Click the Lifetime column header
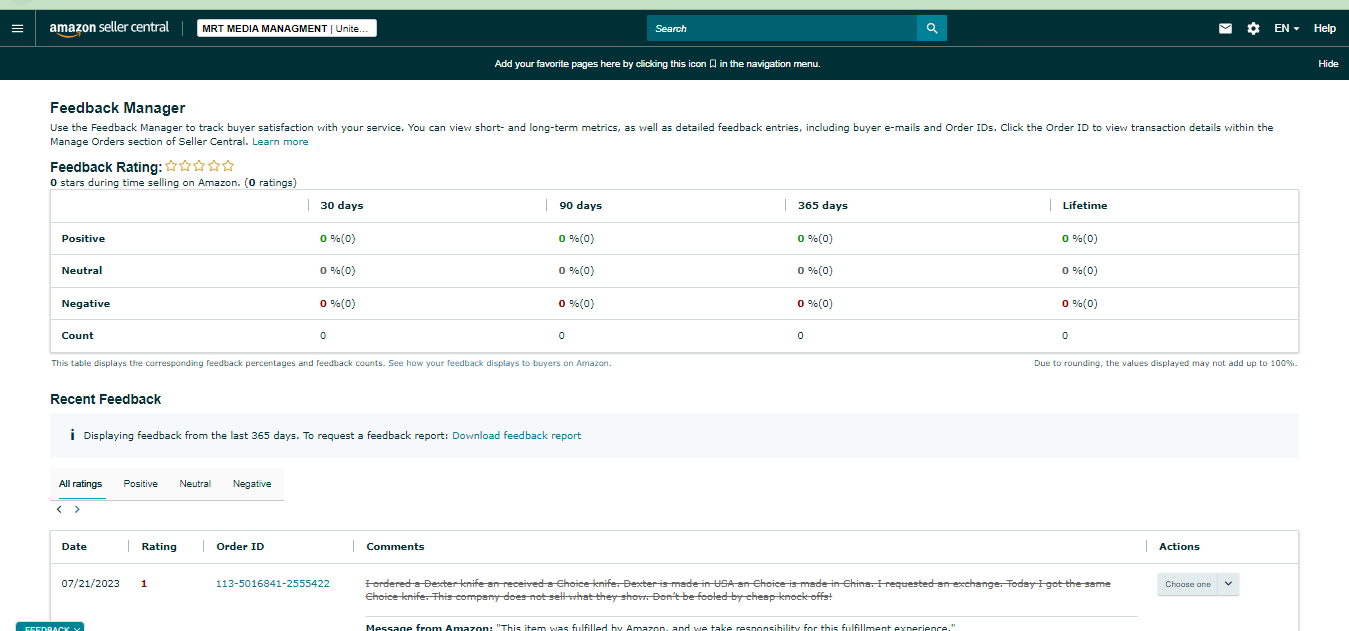 click(1085, 205)
